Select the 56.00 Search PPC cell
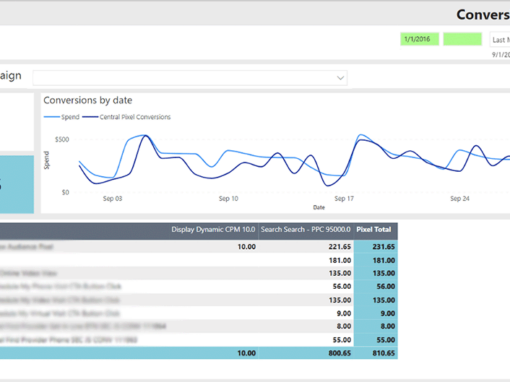Image resolution: width=510 pixels, height=382 pixels. [x=342, y=286]
